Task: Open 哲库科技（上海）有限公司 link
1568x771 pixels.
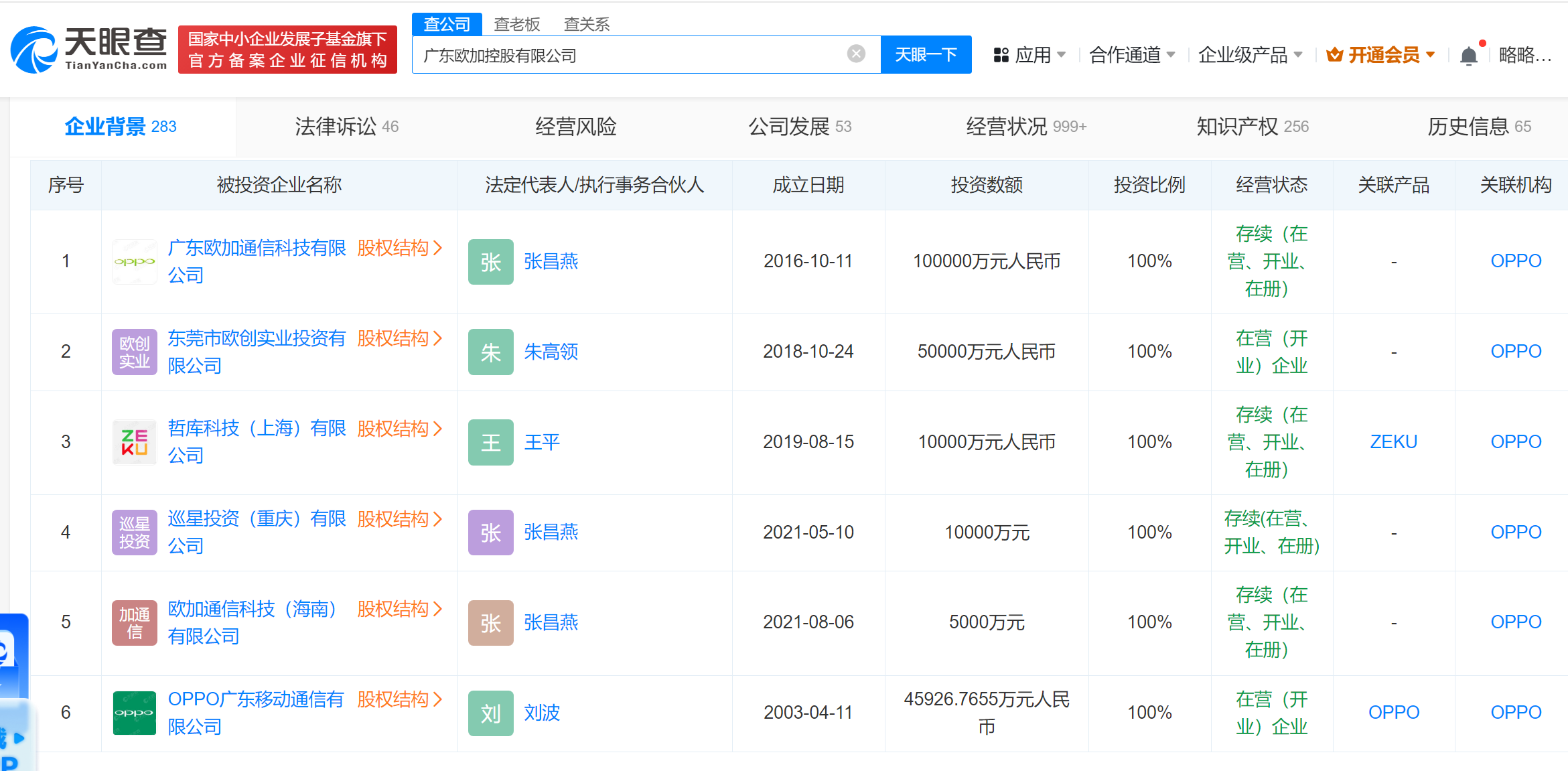Action: 257,442
